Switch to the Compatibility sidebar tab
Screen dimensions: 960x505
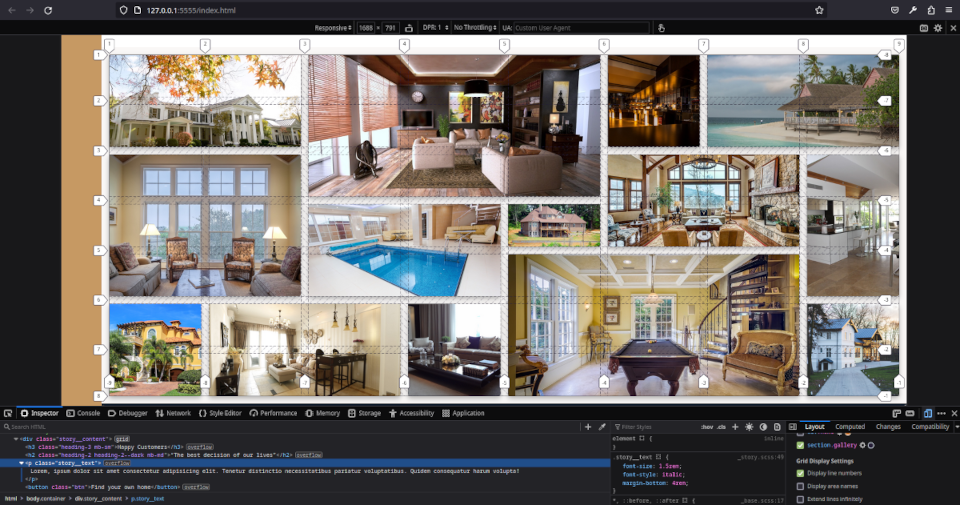[x=929, y=427]
